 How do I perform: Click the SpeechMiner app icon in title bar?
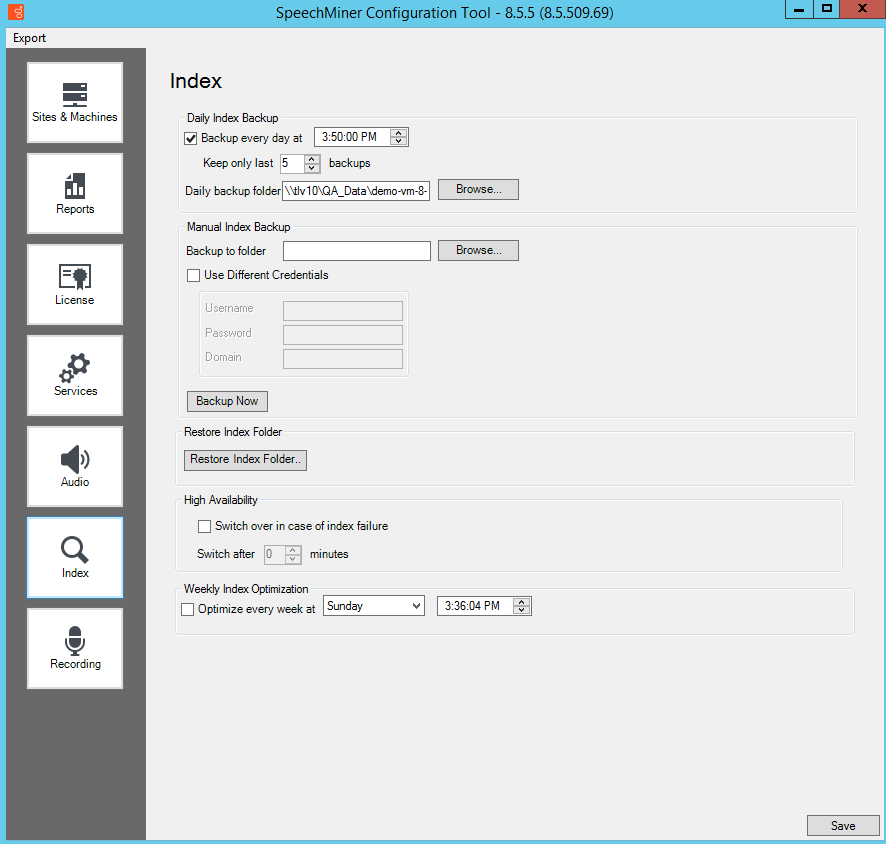pos(14,12)
